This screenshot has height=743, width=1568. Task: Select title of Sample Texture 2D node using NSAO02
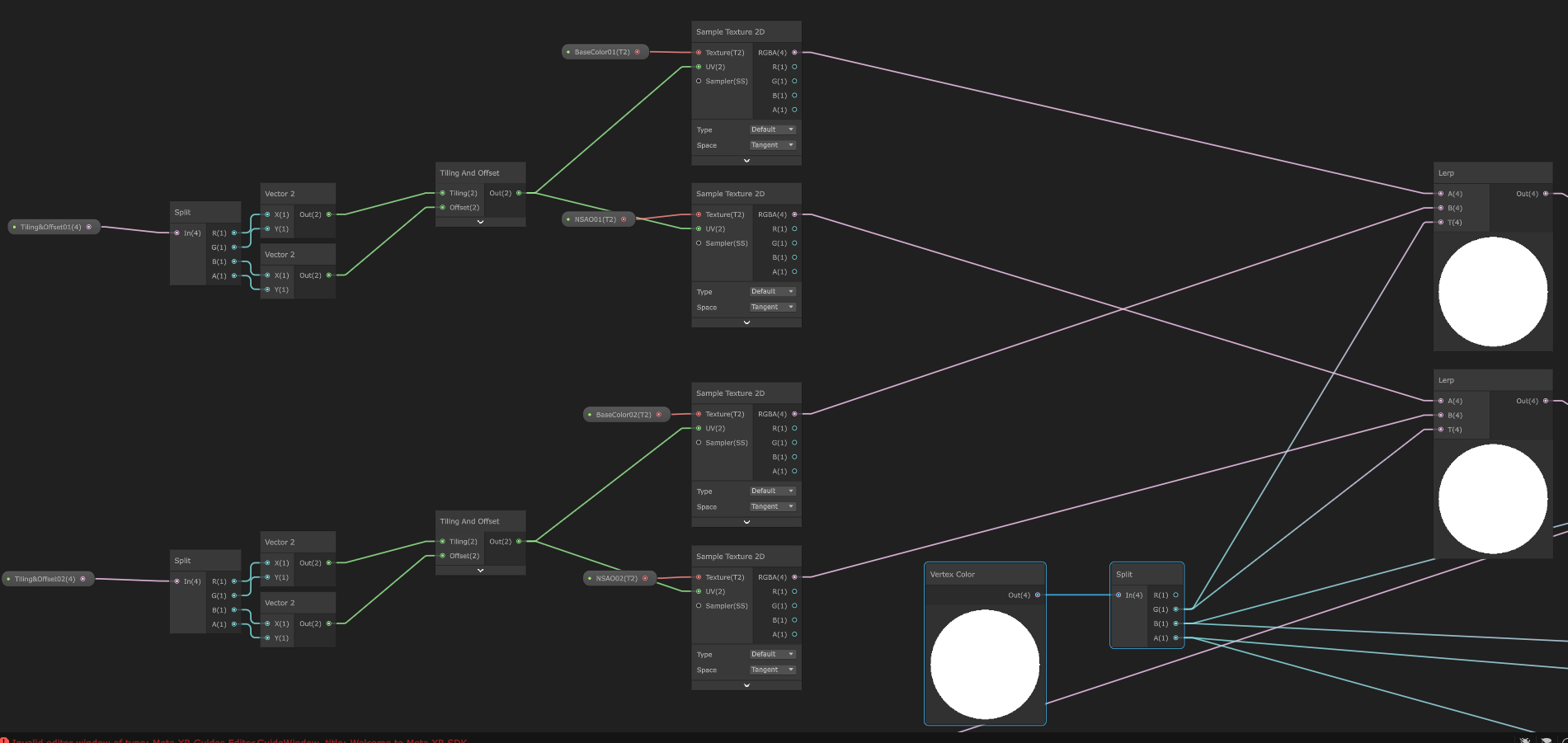click(x=730, y=557)
